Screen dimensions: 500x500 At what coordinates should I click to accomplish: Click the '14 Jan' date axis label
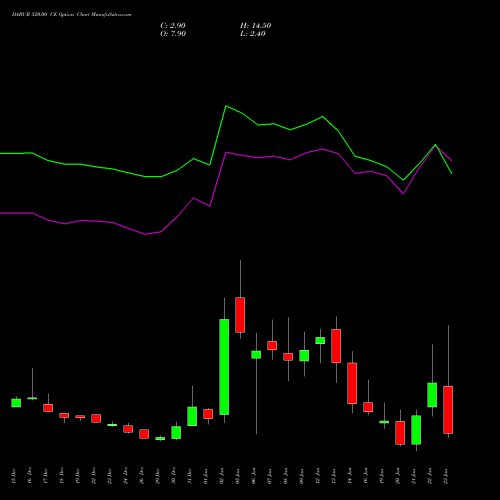(x=349, y=476)
